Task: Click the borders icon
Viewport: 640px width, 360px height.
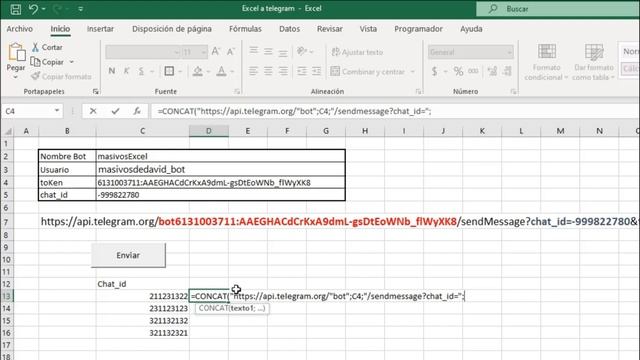Action: 169,71
